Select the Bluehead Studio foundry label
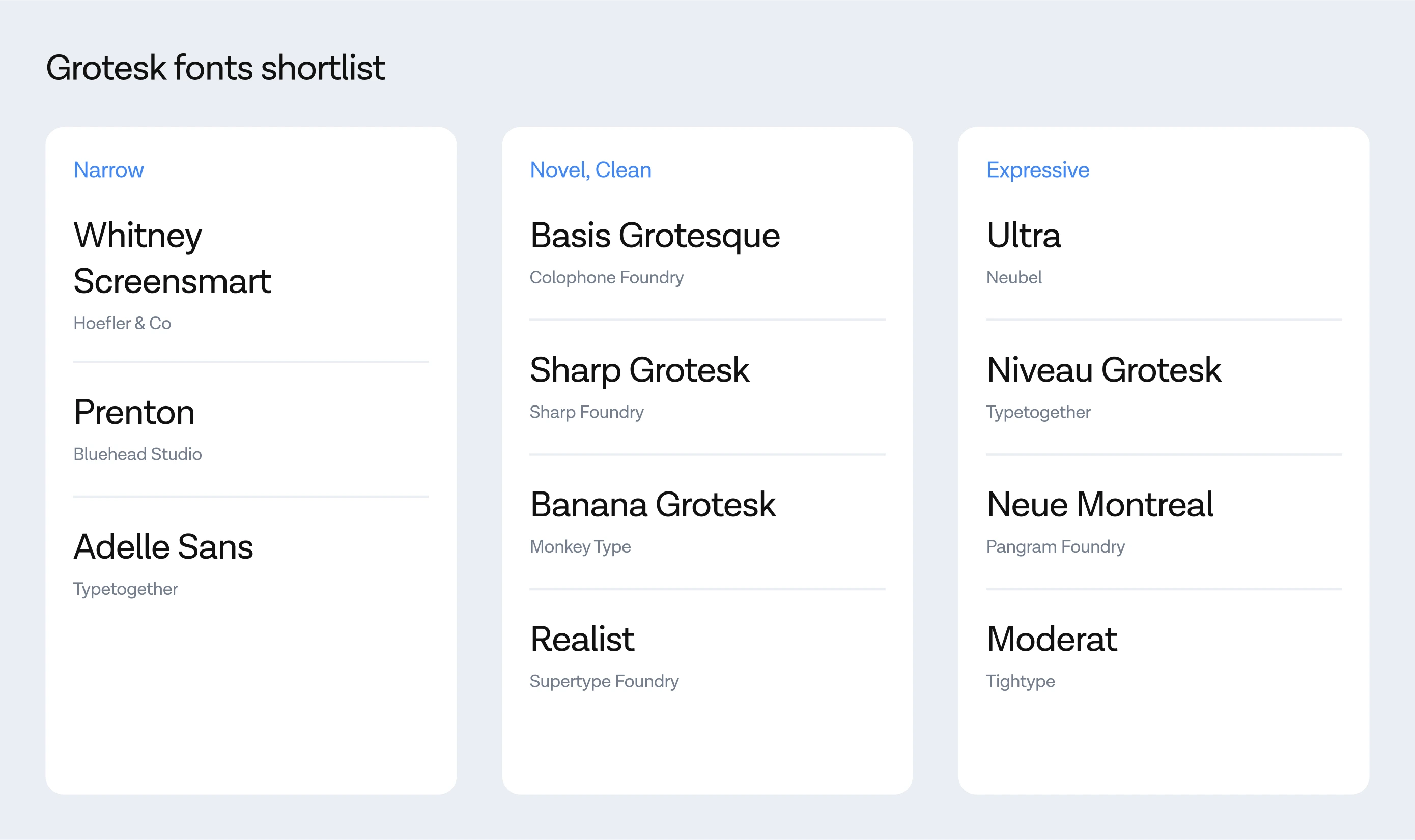Image resolution: width=1415 pixels, height=840 pixels. tap(137, 454)
